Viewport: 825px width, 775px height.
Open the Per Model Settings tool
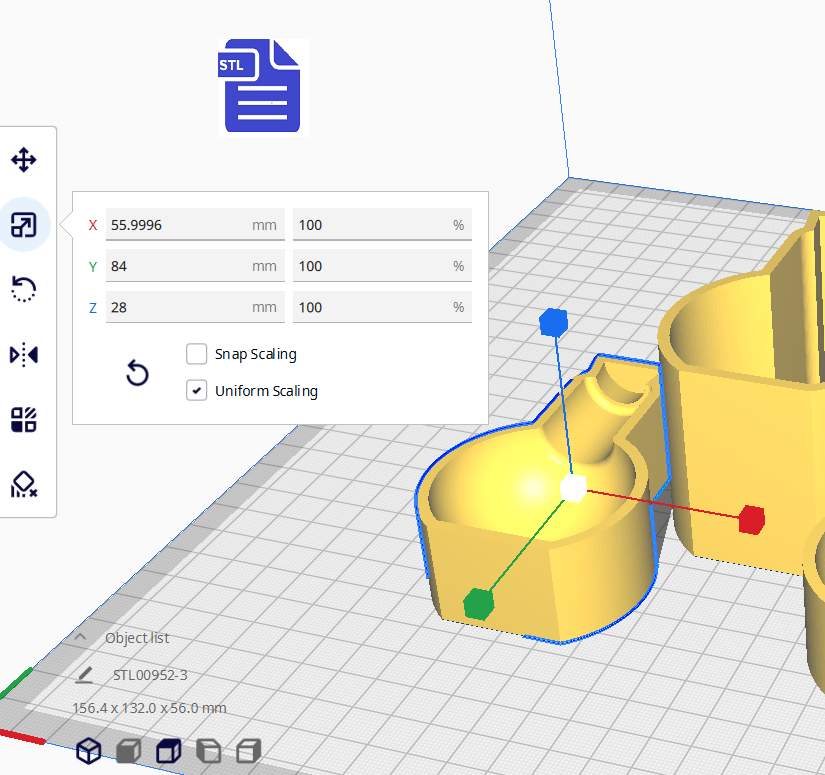(x=24, y=420)
